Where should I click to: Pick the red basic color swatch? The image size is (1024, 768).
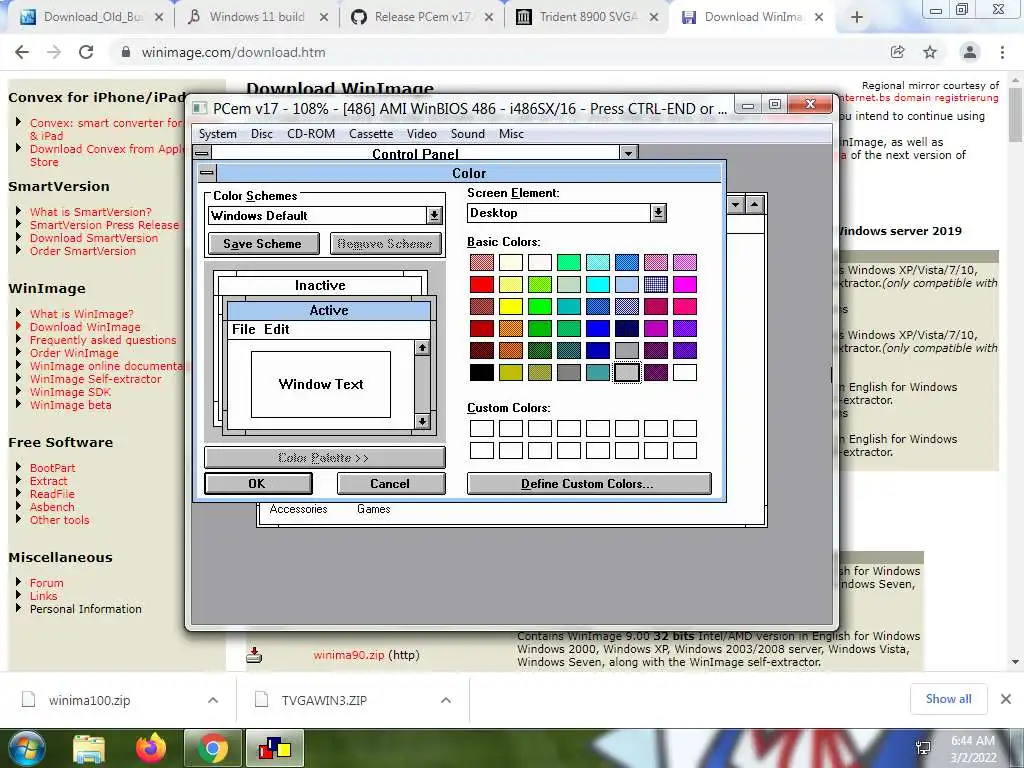tap(482, 285)
